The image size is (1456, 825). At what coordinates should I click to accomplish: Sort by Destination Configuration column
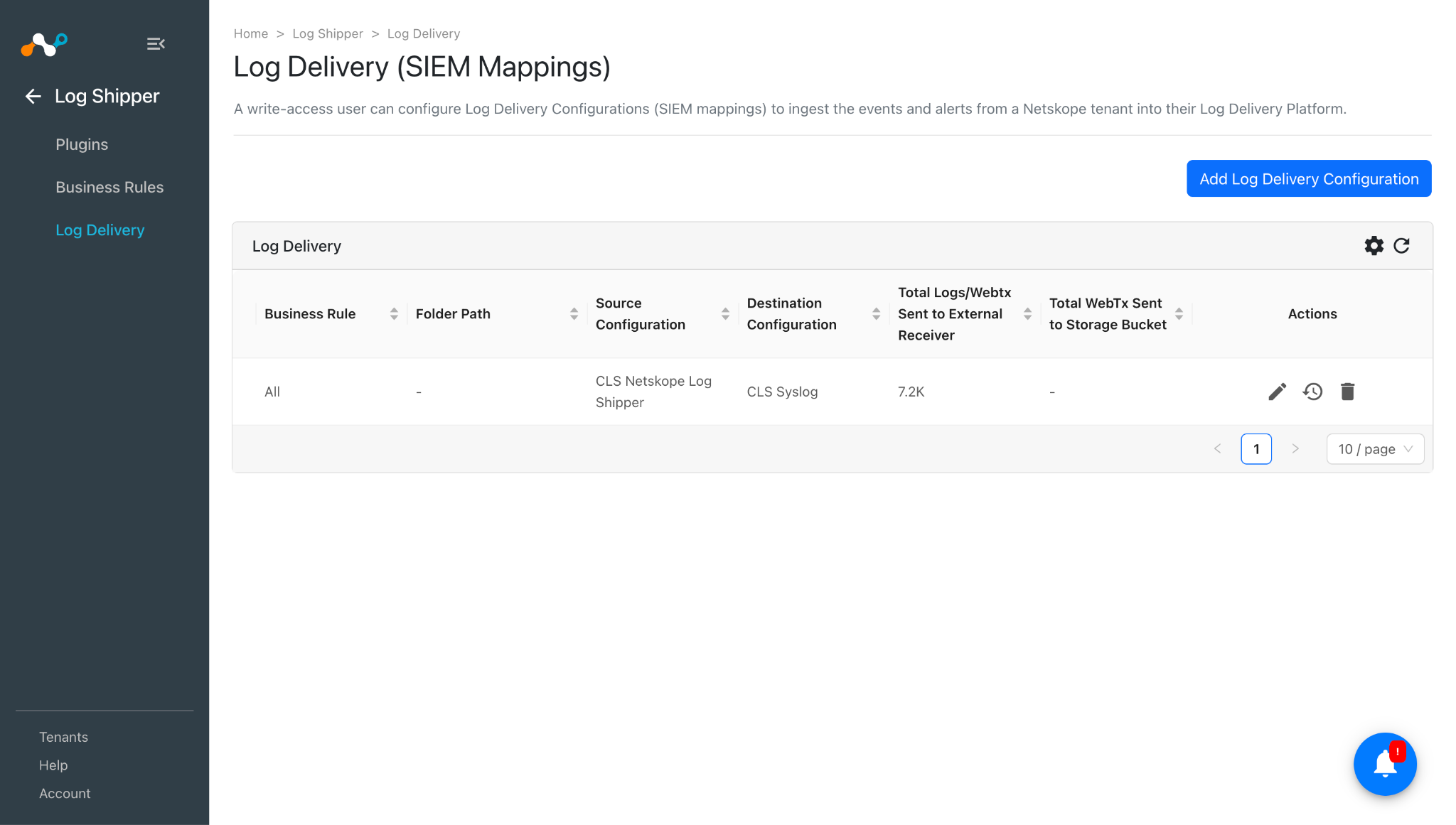(x=876, y=314)
